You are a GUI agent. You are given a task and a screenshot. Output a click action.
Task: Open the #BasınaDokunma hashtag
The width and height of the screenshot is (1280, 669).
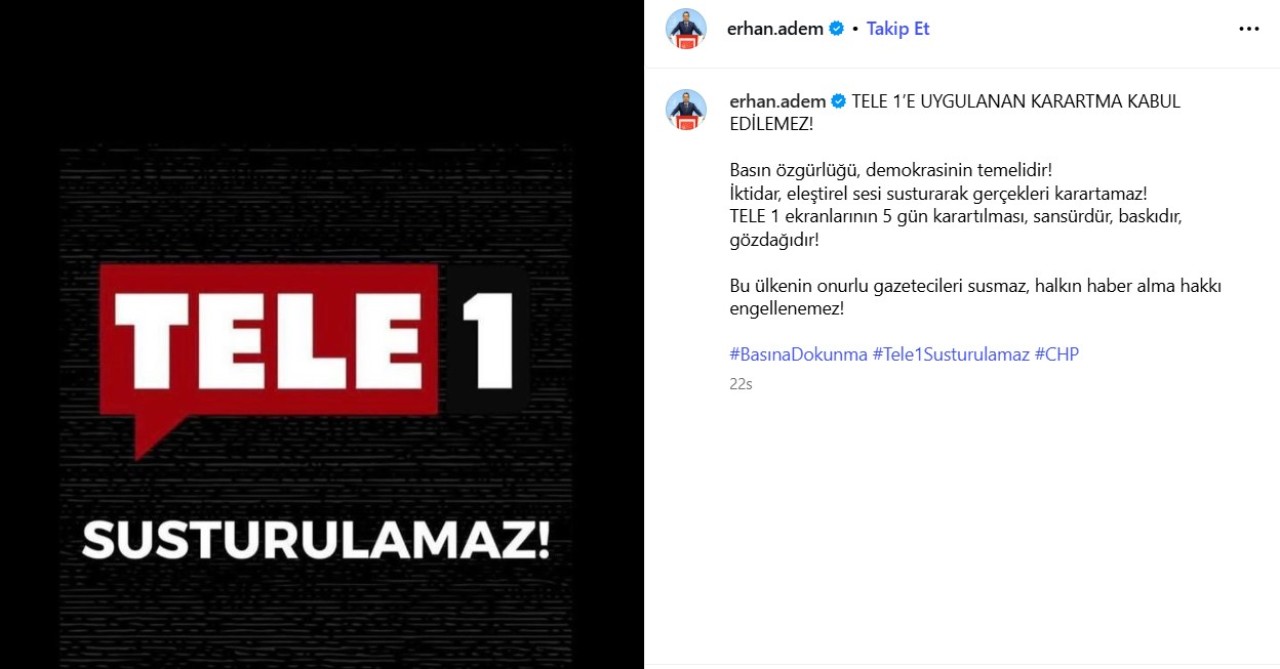798,354
